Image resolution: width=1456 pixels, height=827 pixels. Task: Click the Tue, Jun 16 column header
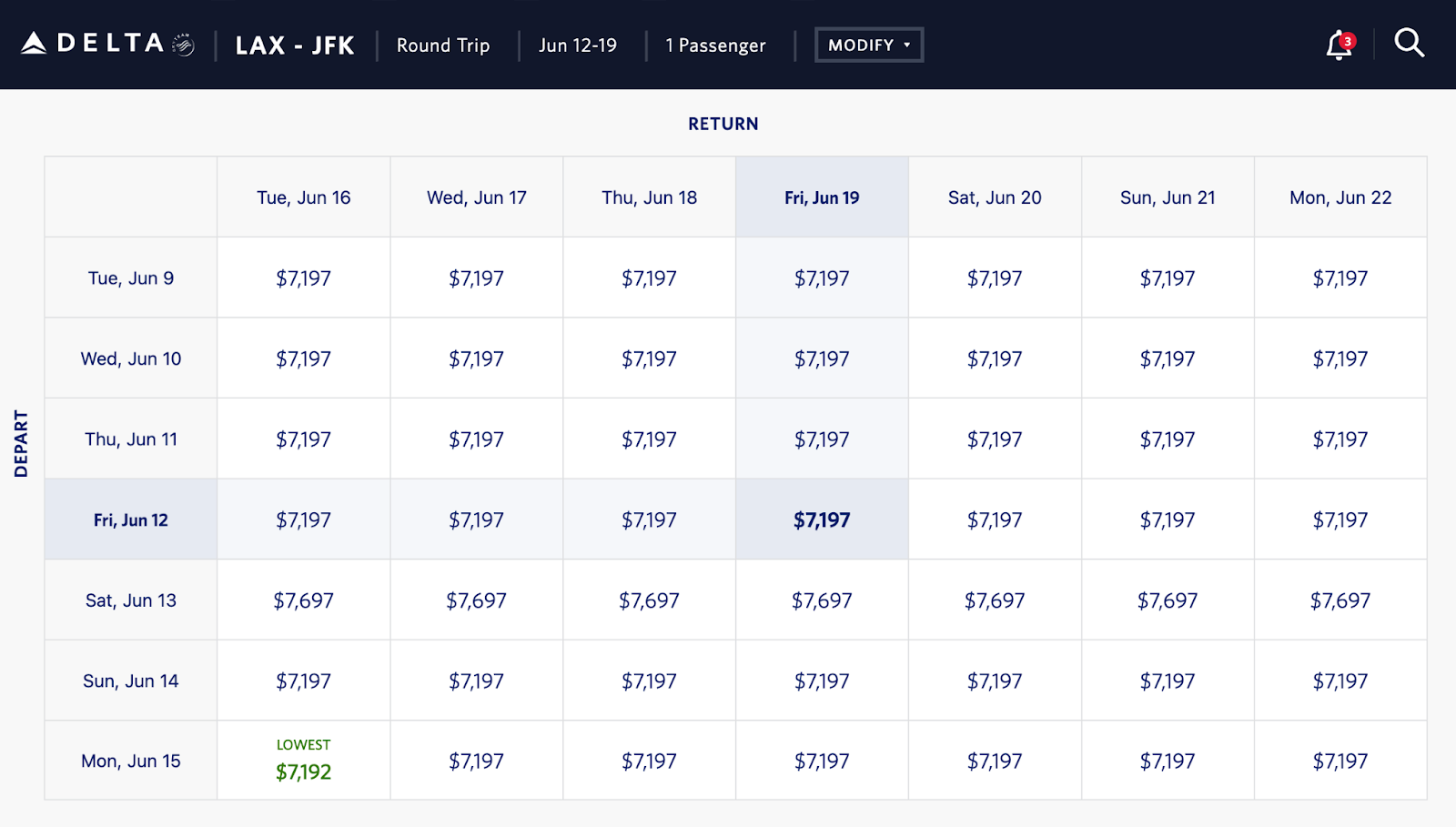[303, 197]
